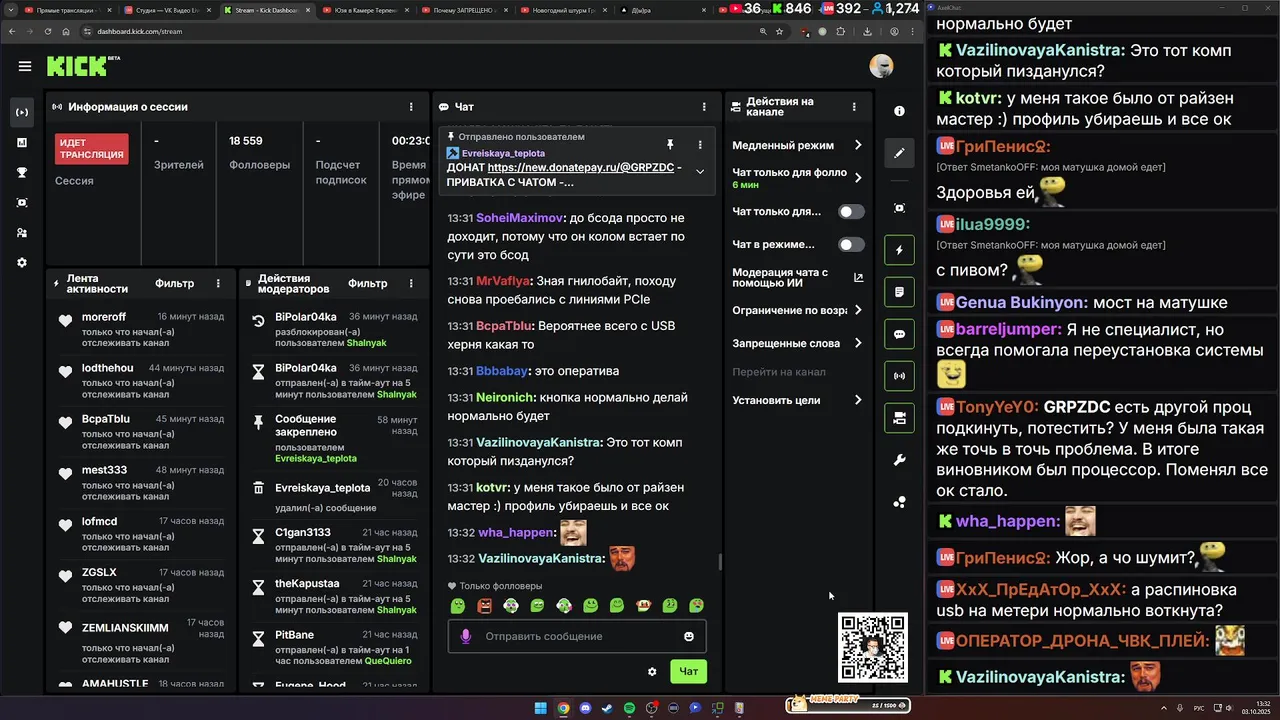Open activity feed options menu
Viewport: 1280px width, 720px height.
[218, 284]
